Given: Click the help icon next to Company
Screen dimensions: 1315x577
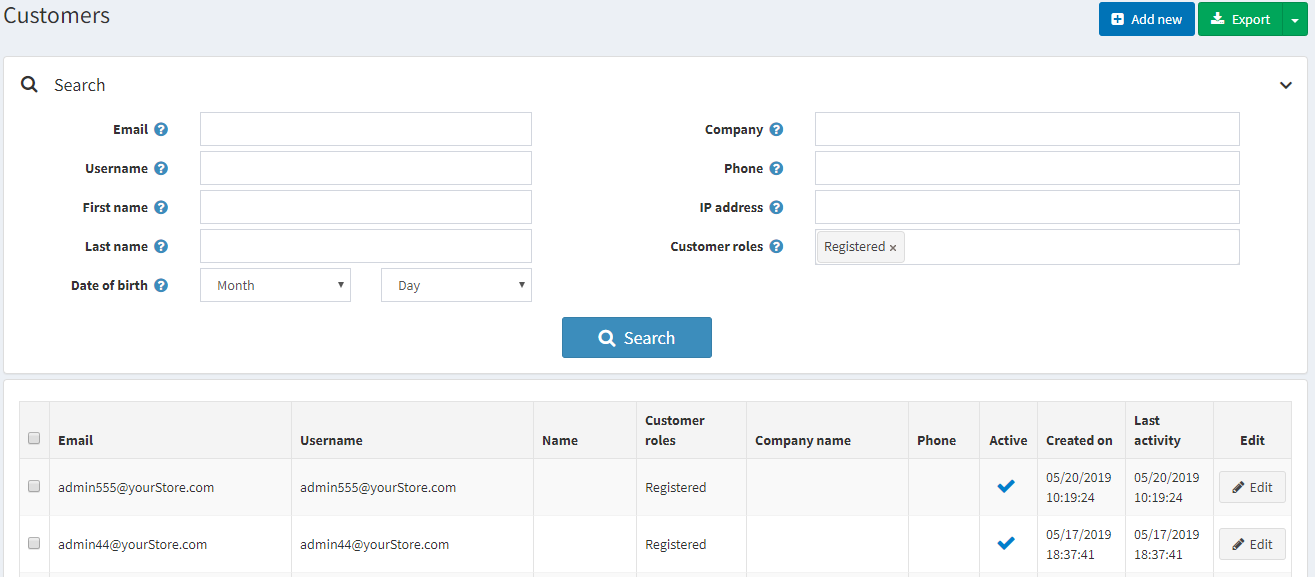Looking at the screenshot, I should (776, 130).
